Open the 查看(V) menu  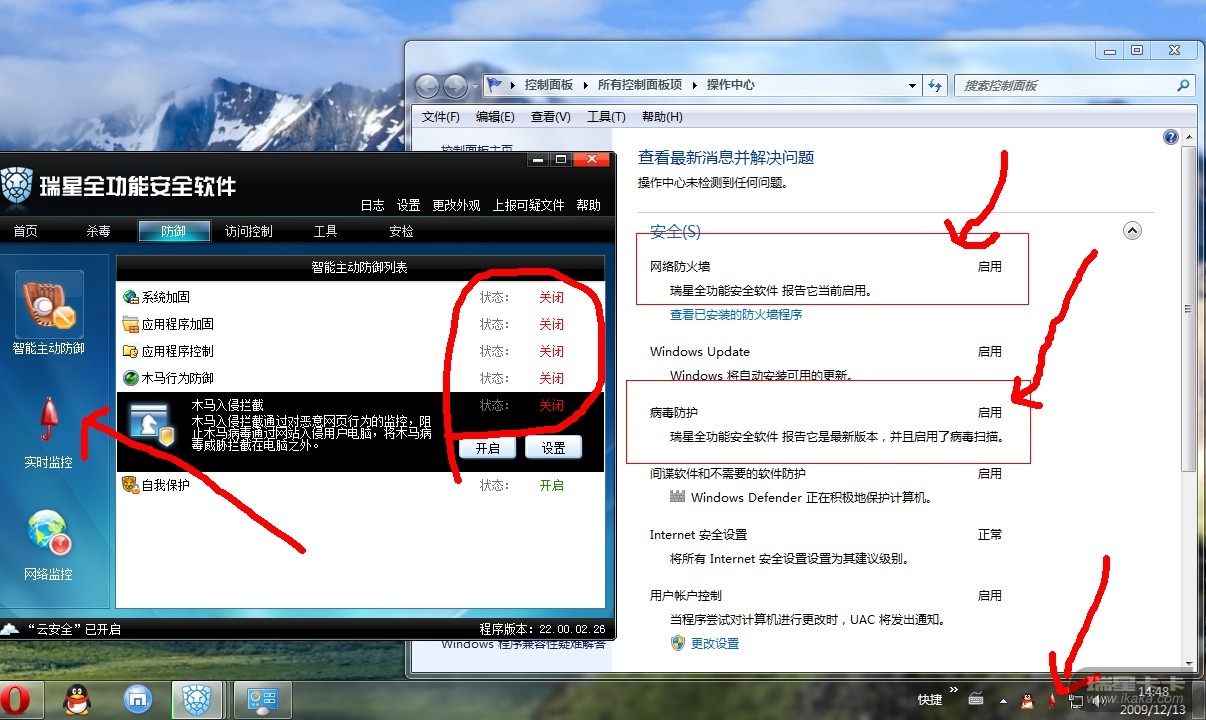click(551, 117)
